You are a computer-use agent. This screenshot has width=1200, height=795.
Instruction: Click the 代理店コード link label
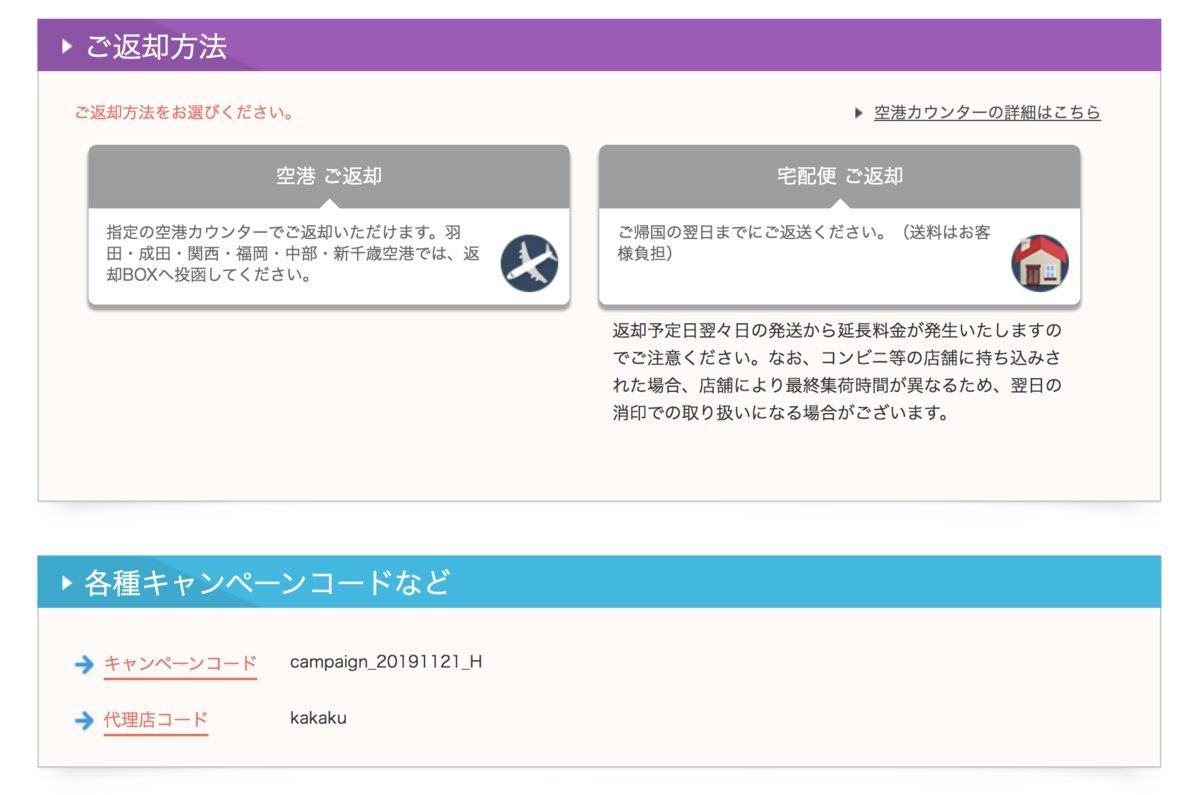(x=156, y=719)
